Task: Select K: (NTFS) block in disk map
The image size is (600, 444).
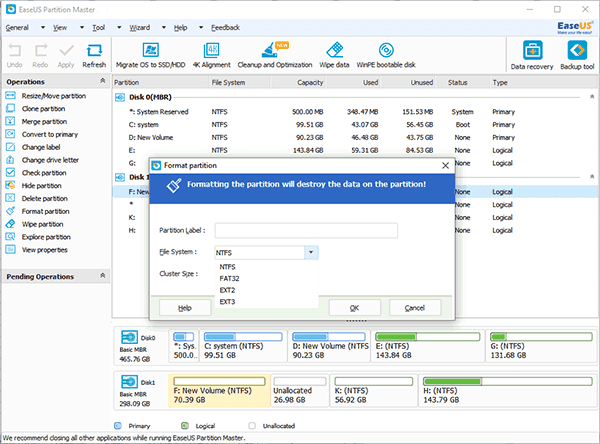Action: click(373, 391)
